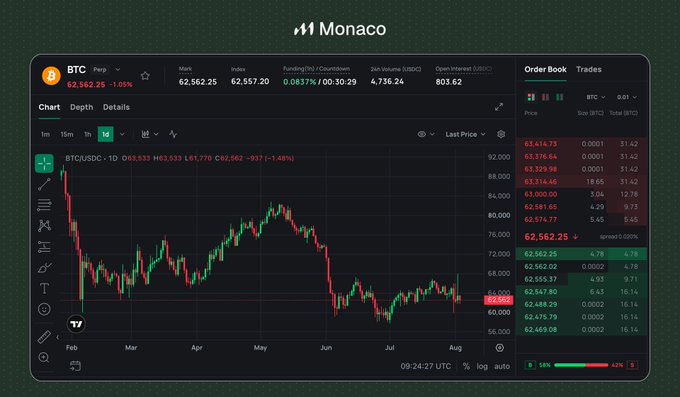
Task: Open the candlestick chart type dropdown
Action: pos(149,134)
